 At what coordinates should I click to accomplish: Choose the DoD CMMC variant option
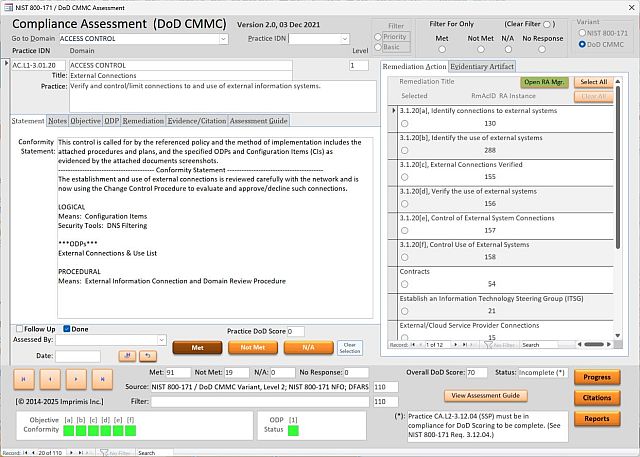click(582, 44)
